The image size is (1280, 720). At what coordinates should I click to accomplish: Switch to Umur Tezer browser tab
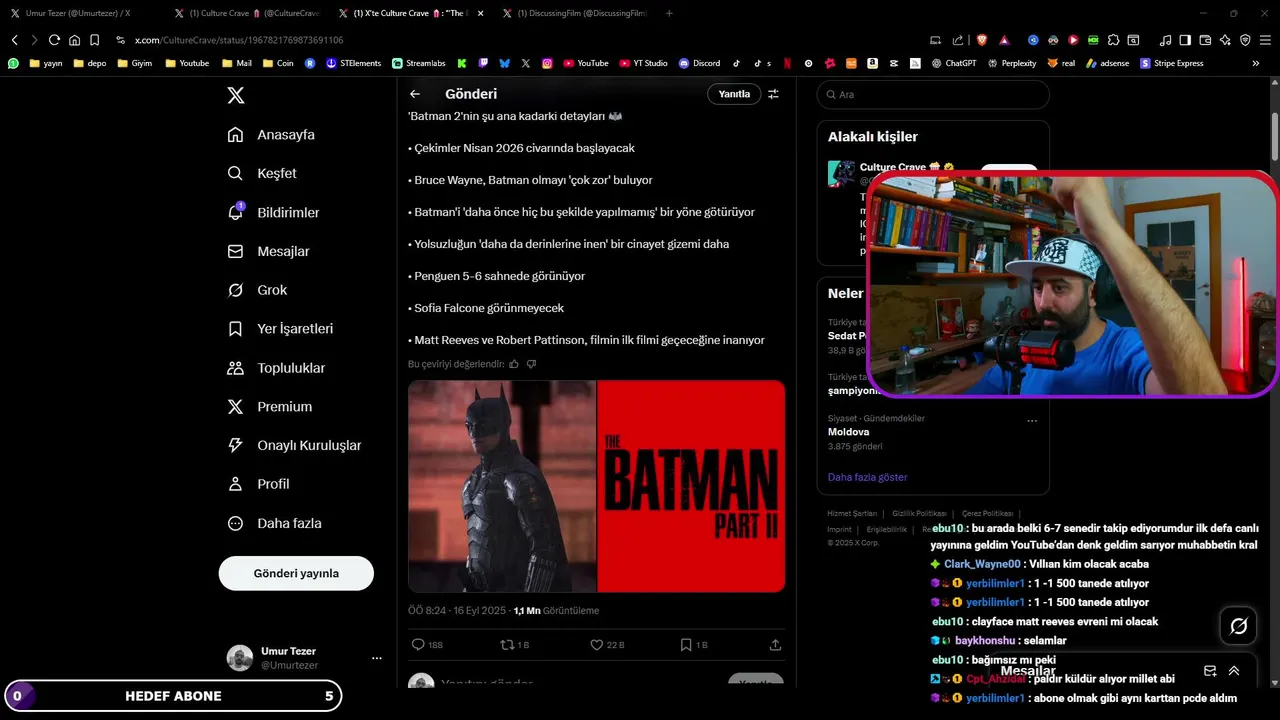click(x=78, y=13)
